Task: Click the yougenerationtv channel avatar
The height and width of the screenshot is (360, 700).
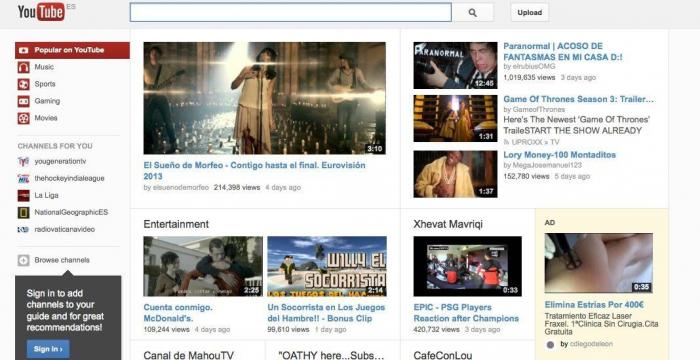Action: [24, 161]
